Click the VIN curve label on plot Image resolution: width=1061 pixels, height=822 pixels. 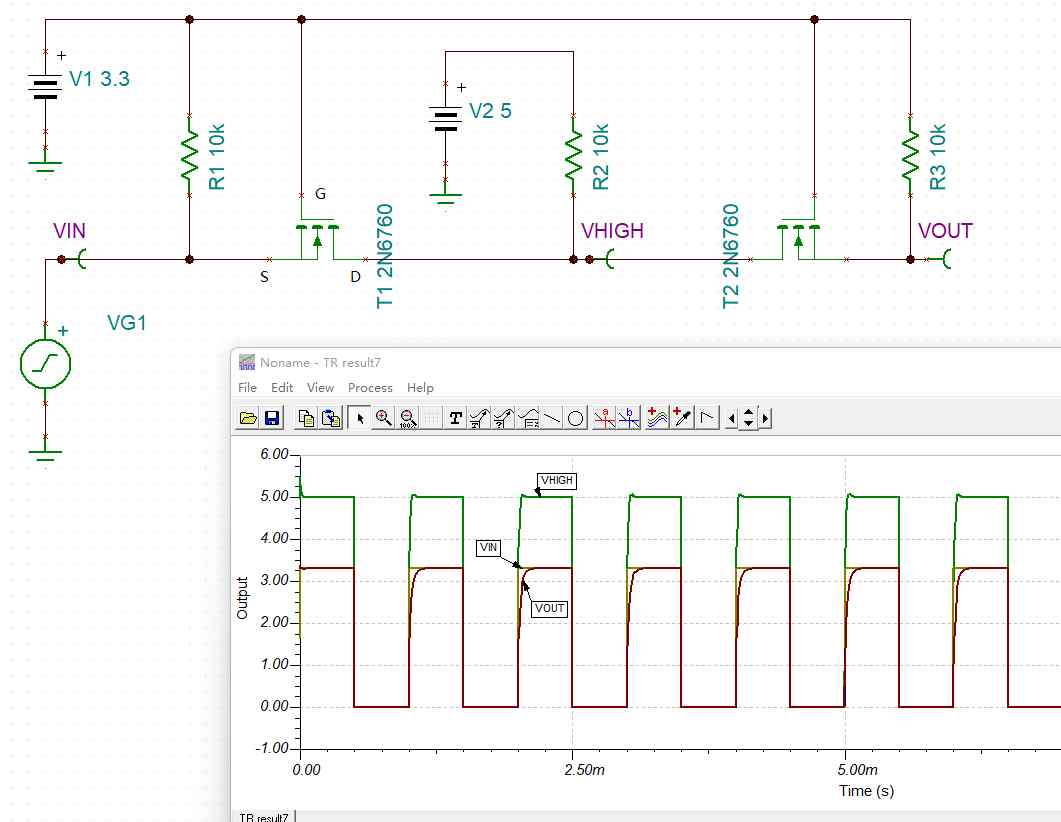[488, 547]
